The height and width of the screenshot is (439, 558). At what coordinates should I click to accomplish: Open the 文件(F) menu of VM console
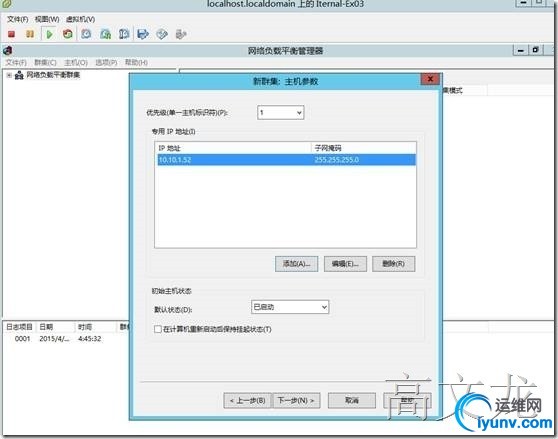(x=17, y=19)
